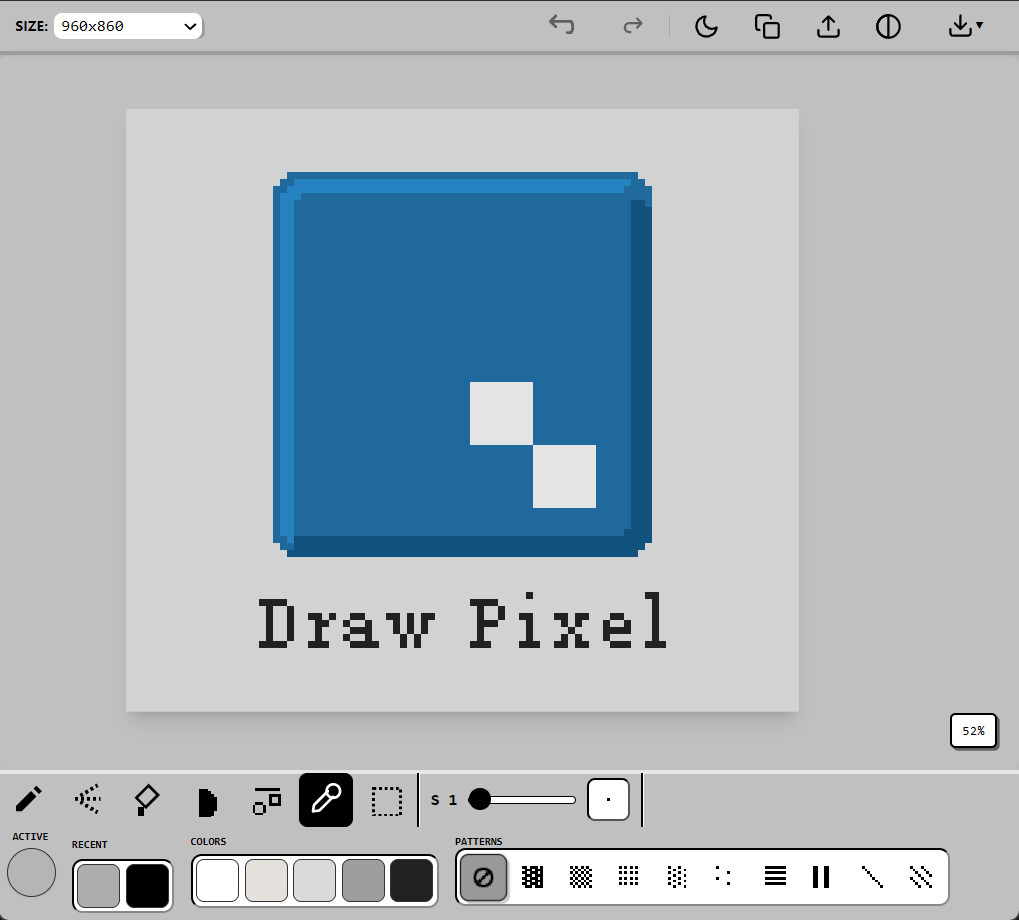
Task: Open the canvas size 960x860 dropdown
Action: [x=128, y=26]
